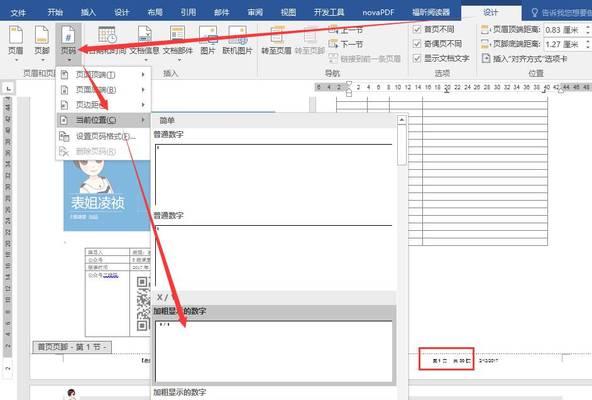Screen dimensions: 592x400
Task: Open the 页眉 header gallery icon
Action: [16, 41]
